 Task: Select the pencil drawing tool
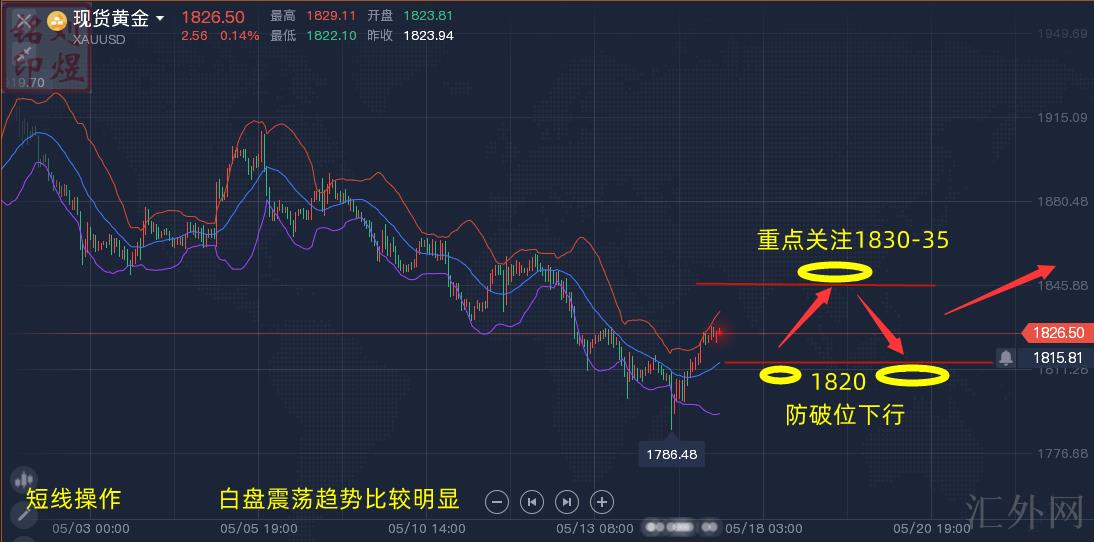coord(23,515)
